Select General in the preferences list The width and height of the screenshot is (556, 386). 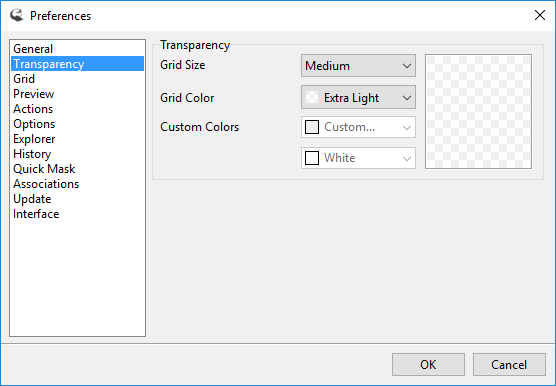pyautogui.click(x=77, y=49)
